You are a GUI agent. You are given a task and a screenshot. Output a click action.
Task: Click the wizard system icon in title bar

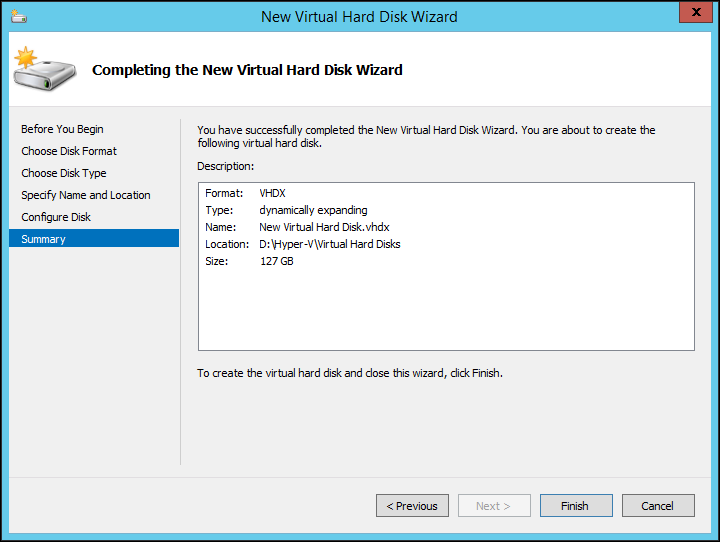19,15
